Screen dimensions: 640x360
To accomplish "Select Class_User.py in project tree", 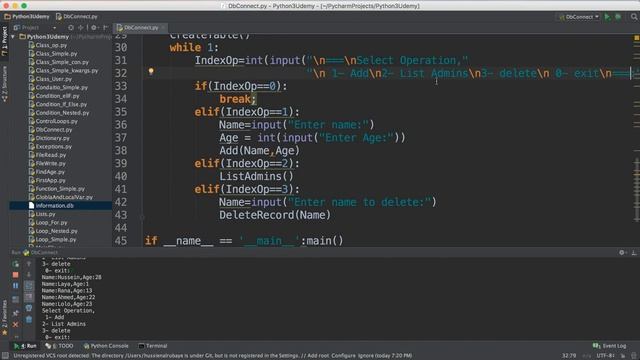I will 50,79.
